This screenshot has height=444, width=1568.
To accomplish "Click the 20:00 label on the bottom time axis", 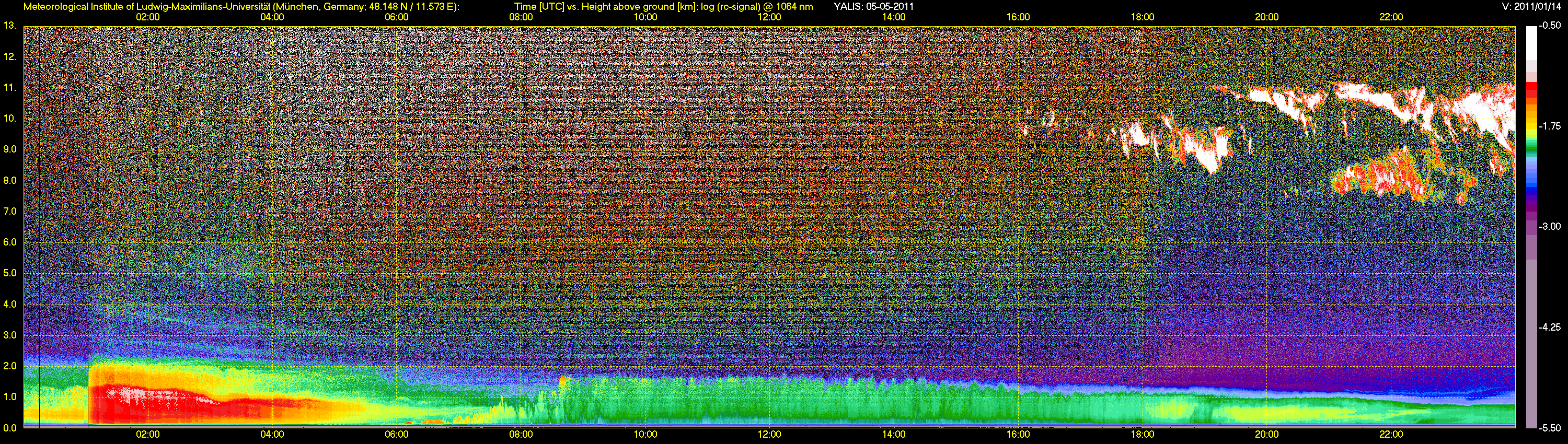I will (x=1267, y=435).
